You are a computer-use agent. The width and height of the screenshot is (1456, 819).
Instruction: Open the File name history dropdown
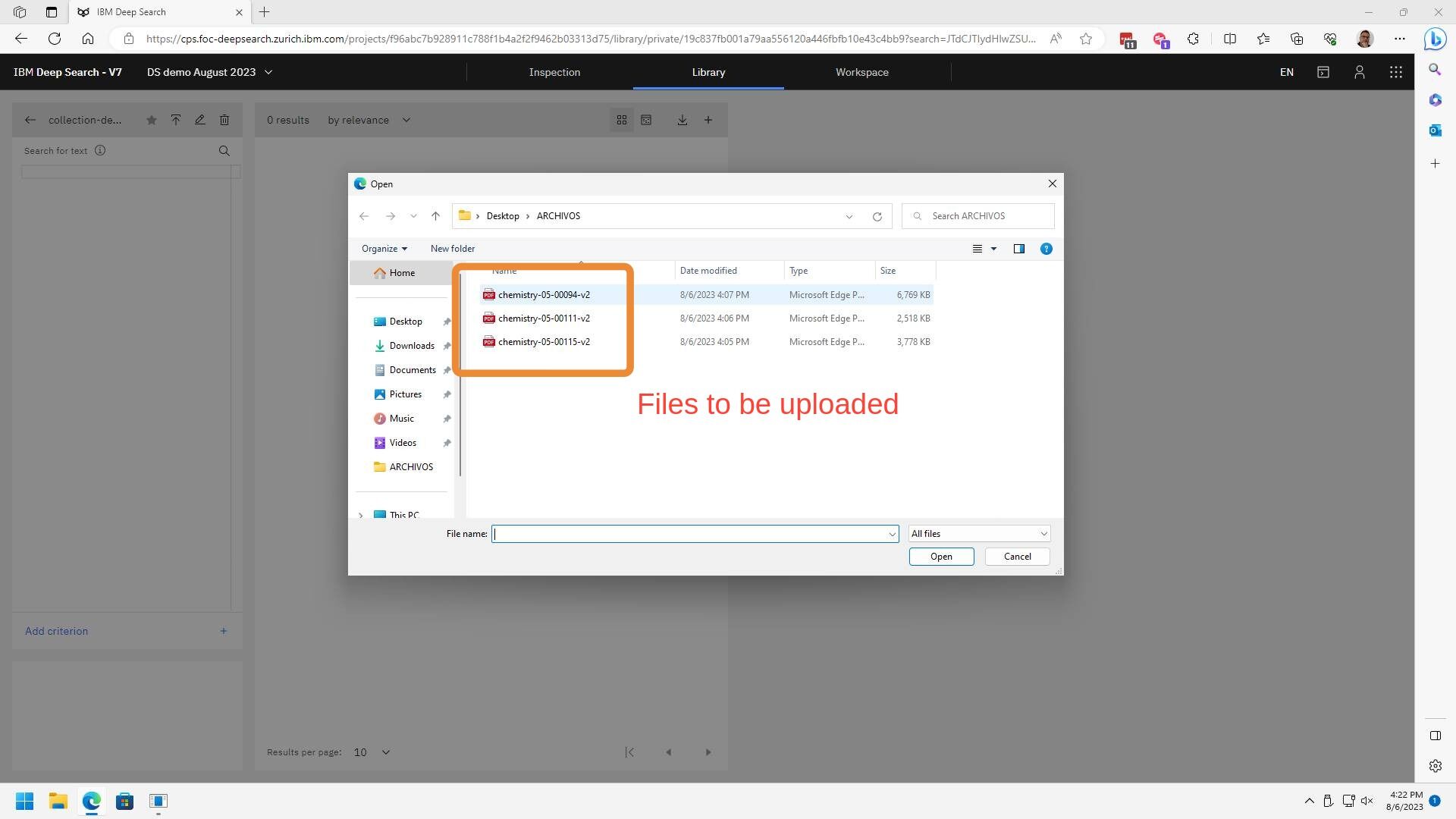[x=892, y=534]
